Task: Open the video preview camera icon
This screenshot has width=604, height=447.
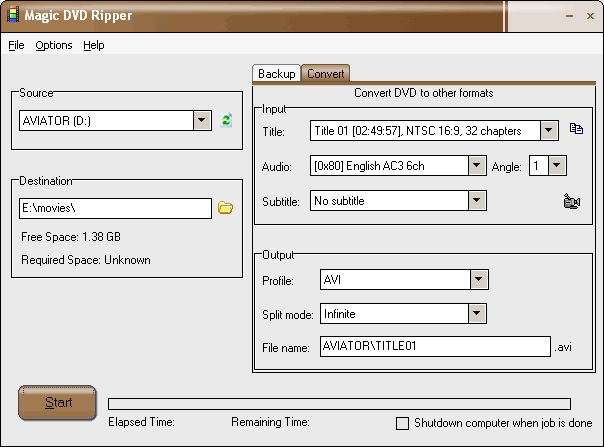Action: coord(572,202)
